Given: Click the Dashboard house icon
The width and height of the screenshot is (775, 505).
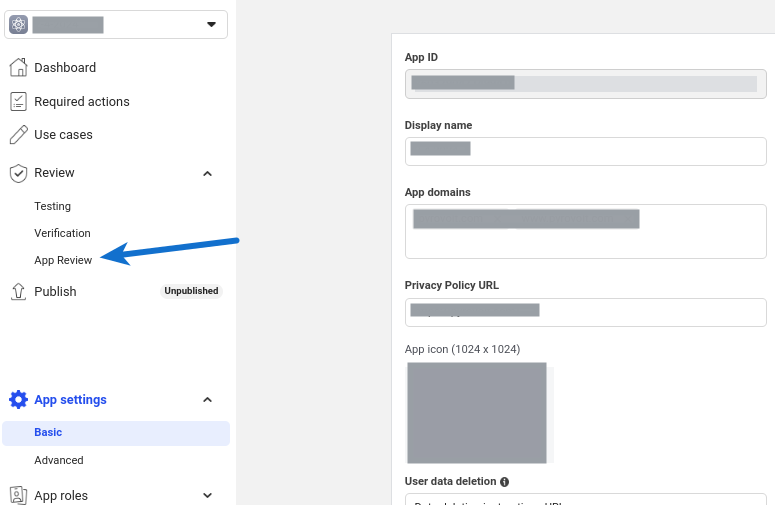Looking at the screenshot, I should 18,67.
